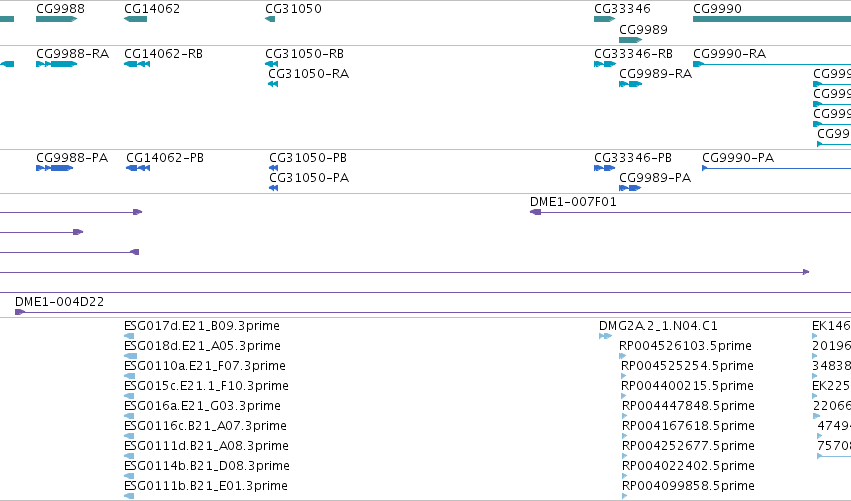The image size is (851, 501).
Task: Click the DME1-004D22 clone start marker
Action: pyautogui.click(x=20, y=312)
